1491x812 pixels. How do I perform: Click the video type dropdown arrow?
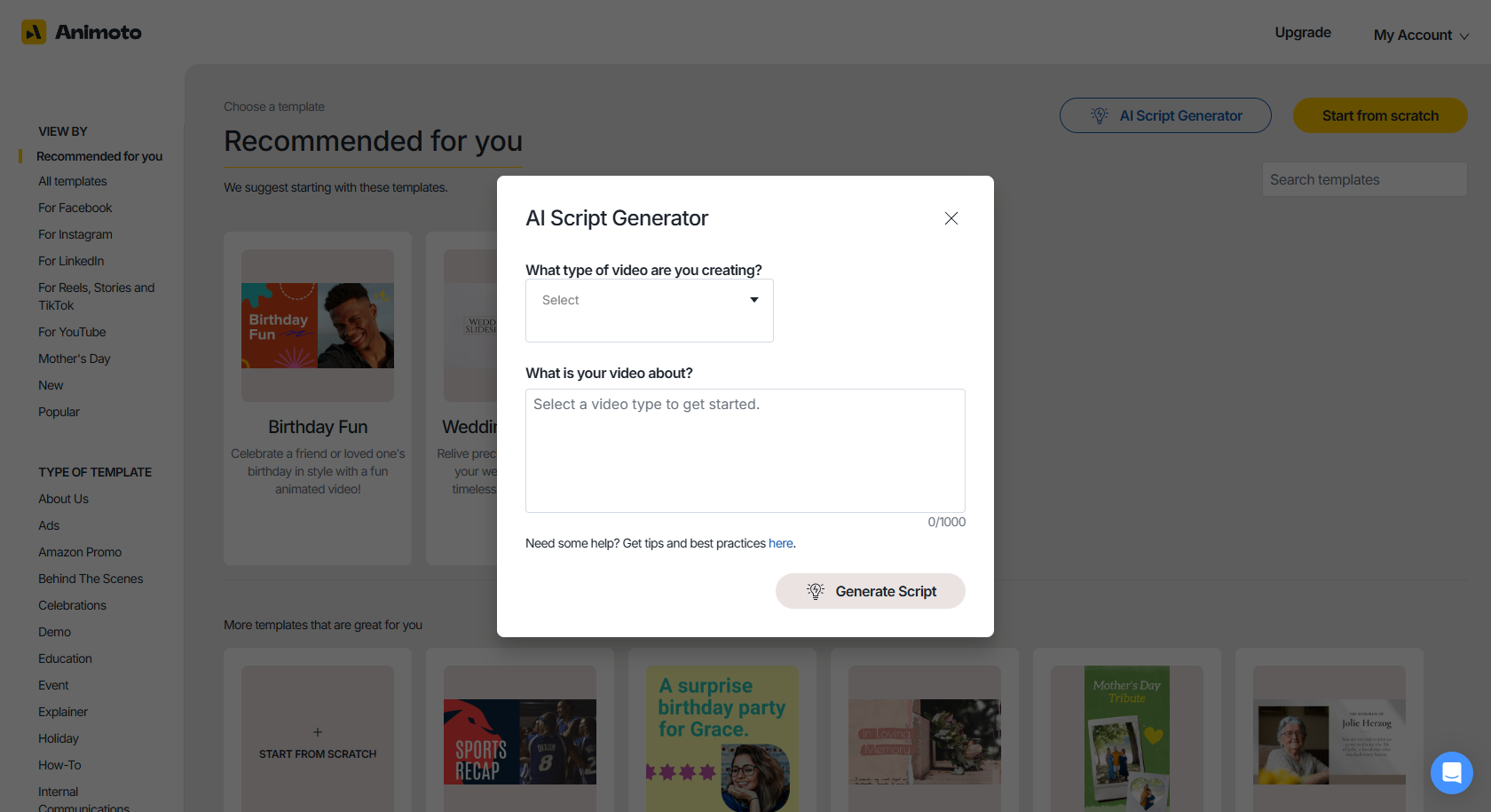tap(754, 300)
